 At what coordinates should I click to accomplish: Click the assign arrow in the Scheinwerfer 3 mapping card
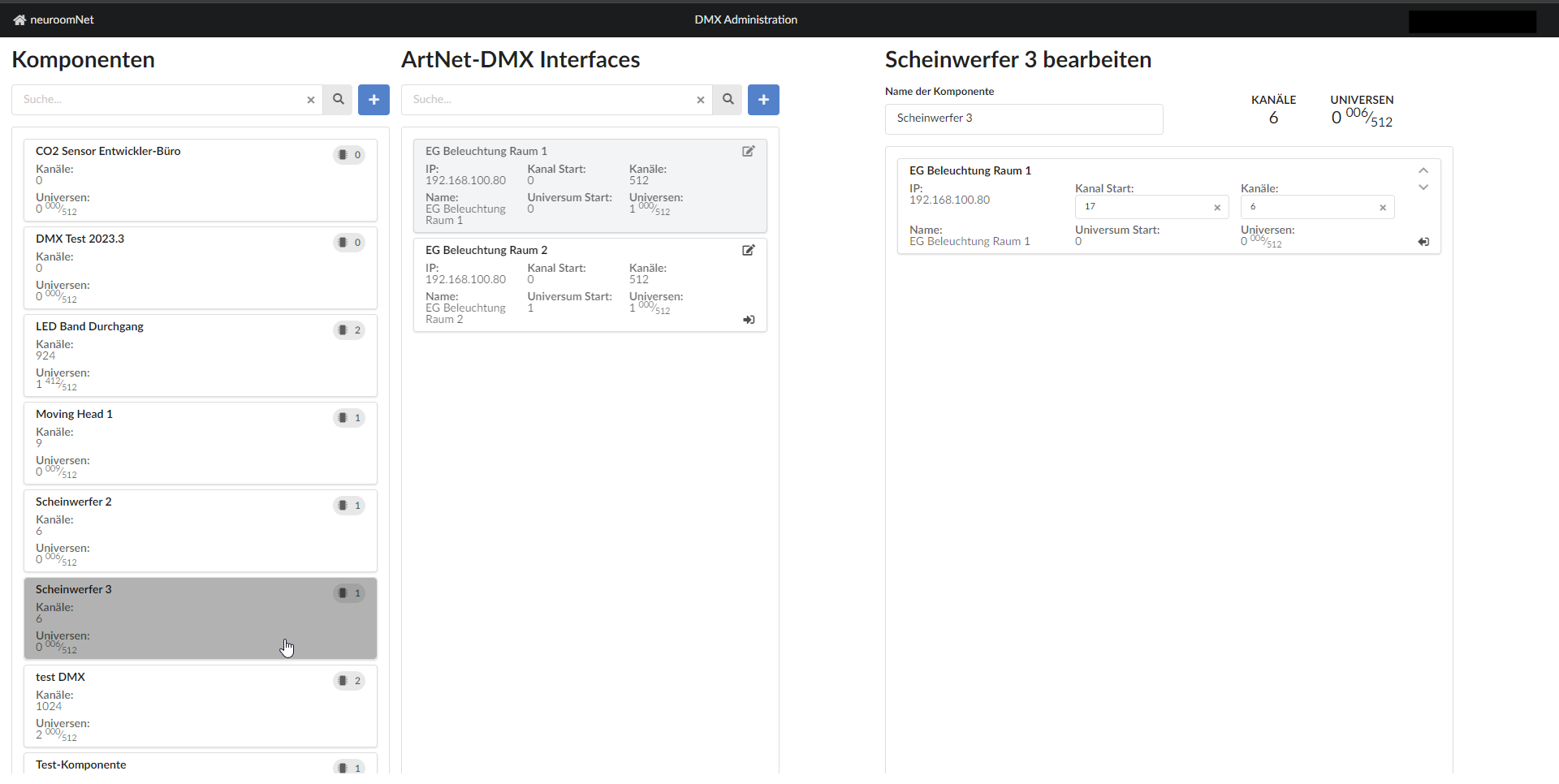(1423, 242)
